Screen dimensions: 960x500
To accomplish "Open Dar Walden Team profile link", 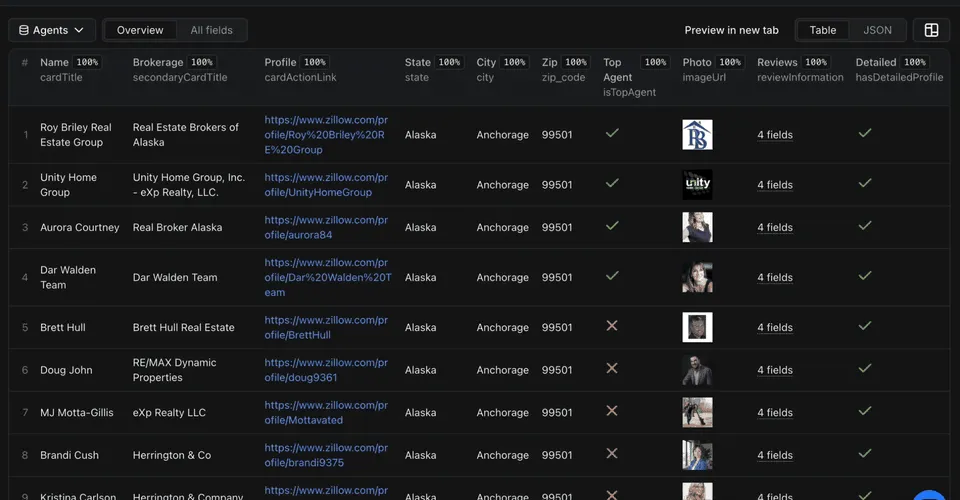I will click(x=328, y=277).
